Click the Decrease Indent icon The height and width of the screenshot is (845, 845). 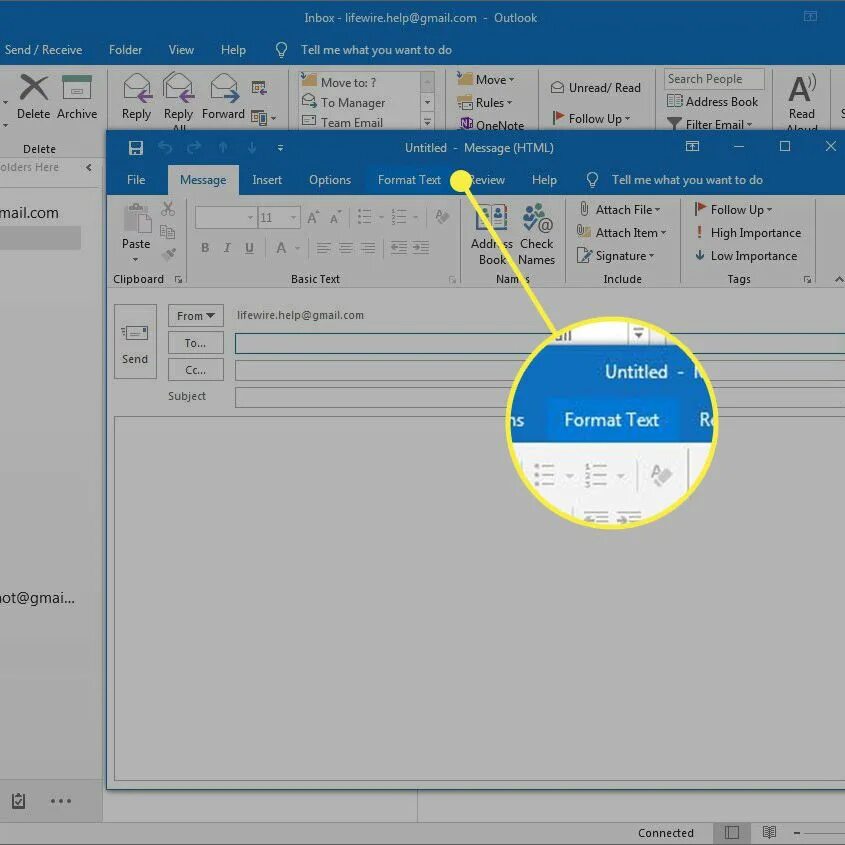pos(399,248)
